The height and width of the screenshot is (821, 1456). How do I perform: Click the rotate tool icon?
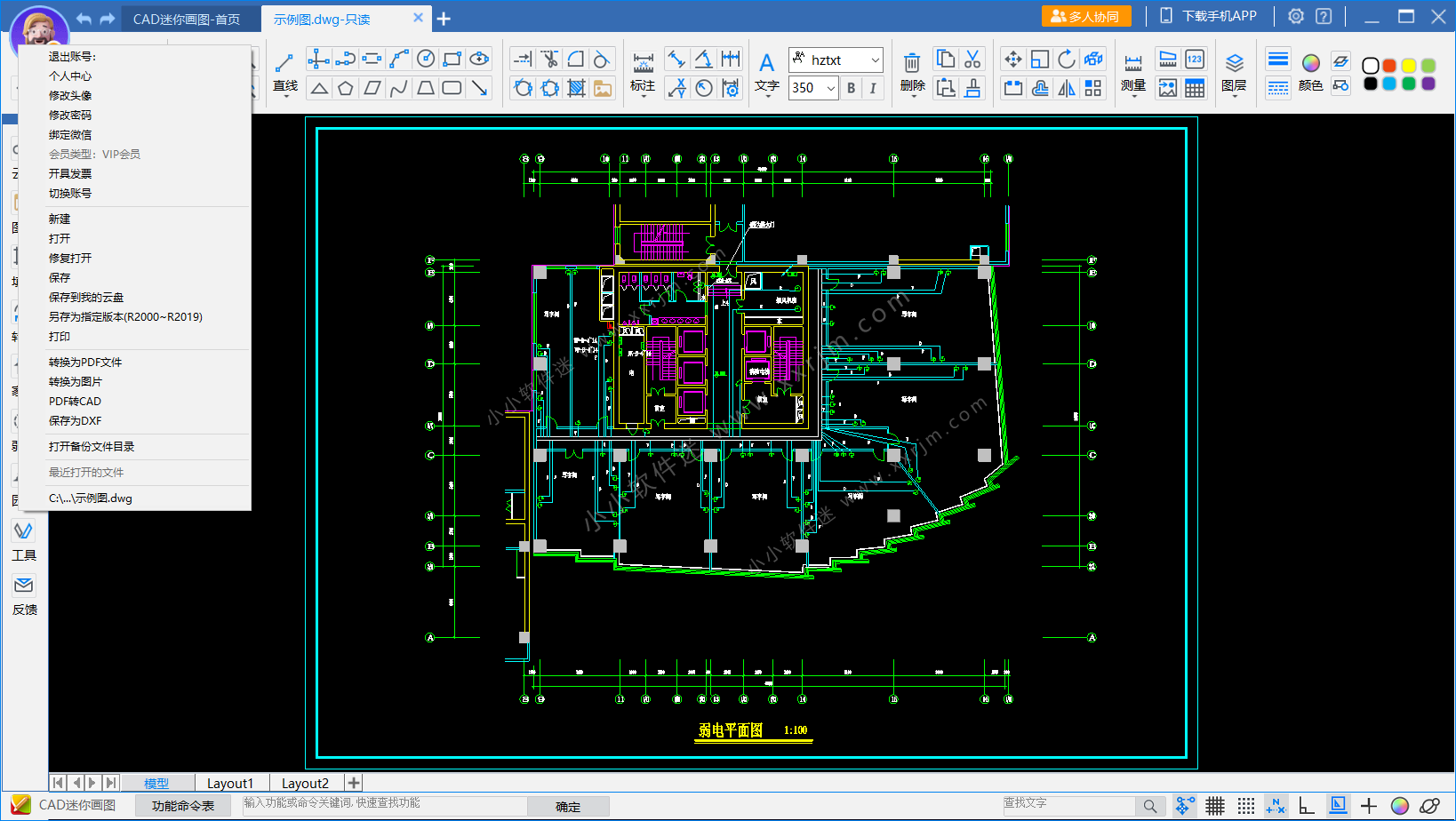pos(1067,59)
